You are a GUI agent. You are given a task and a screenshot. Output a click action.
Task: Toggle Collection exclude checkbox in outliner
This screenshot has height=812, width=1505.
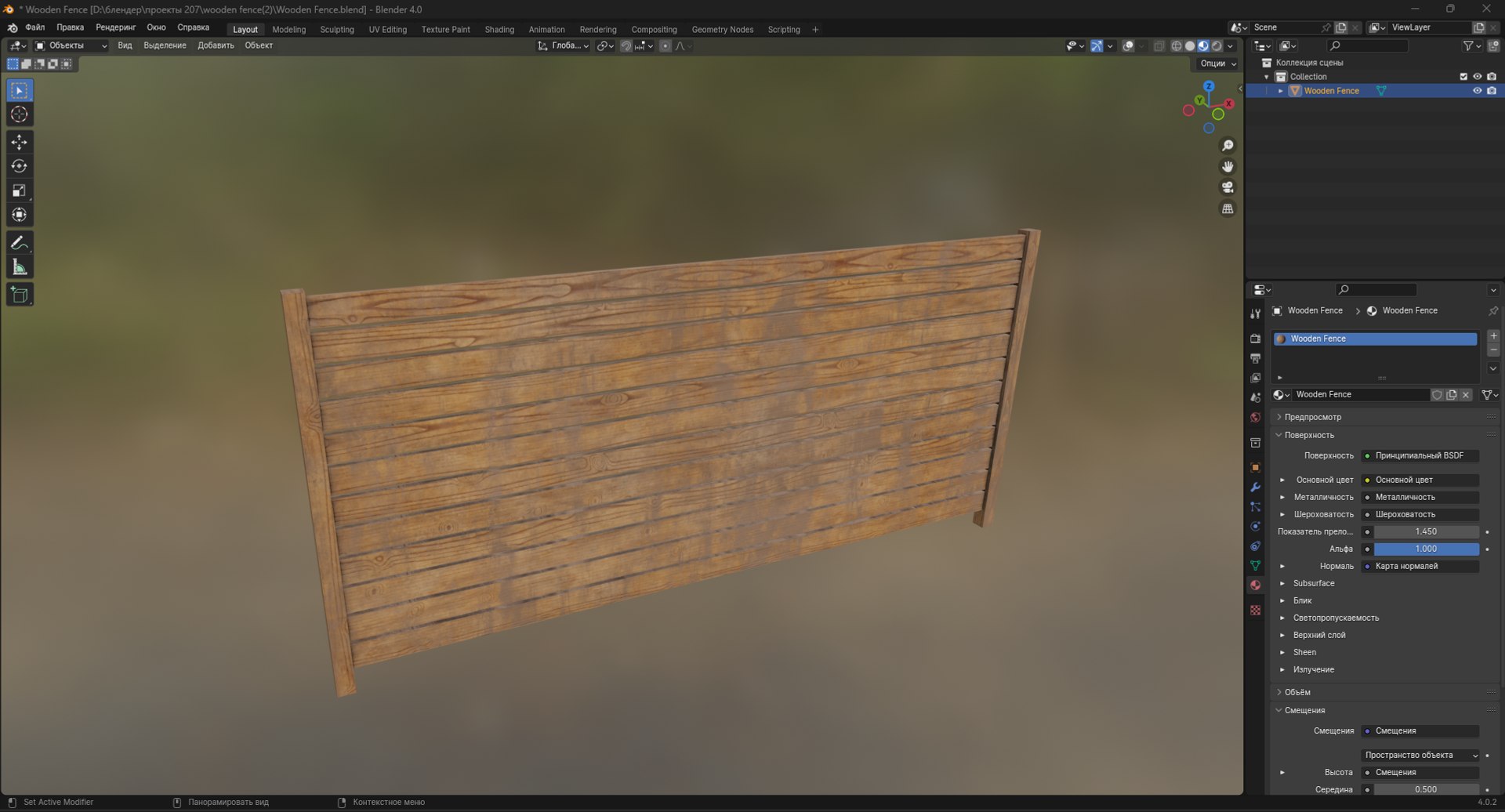(1463, 77)
